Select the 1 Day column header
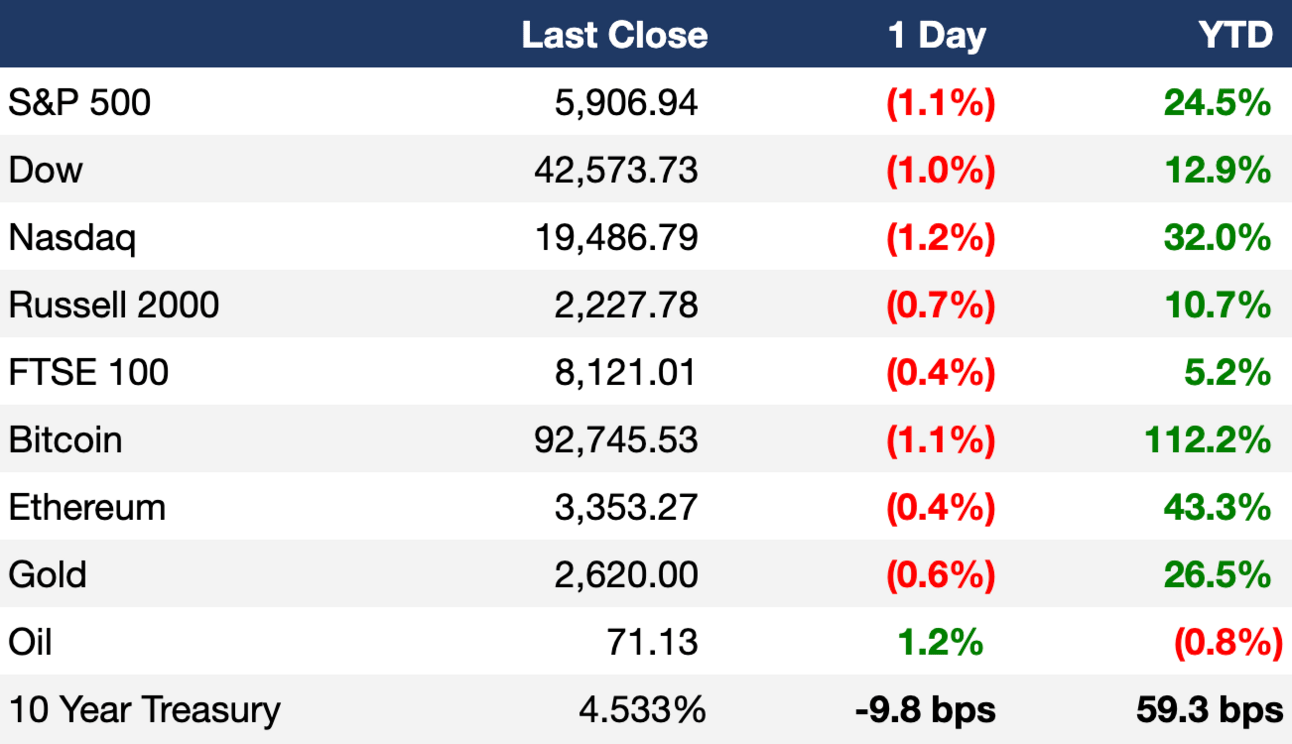 click(x=936, y=36)
